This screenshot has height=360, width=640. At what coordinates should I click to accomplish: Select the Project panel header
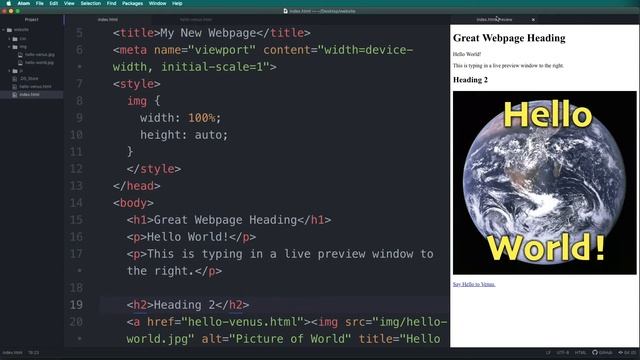(x=31, y=20)
